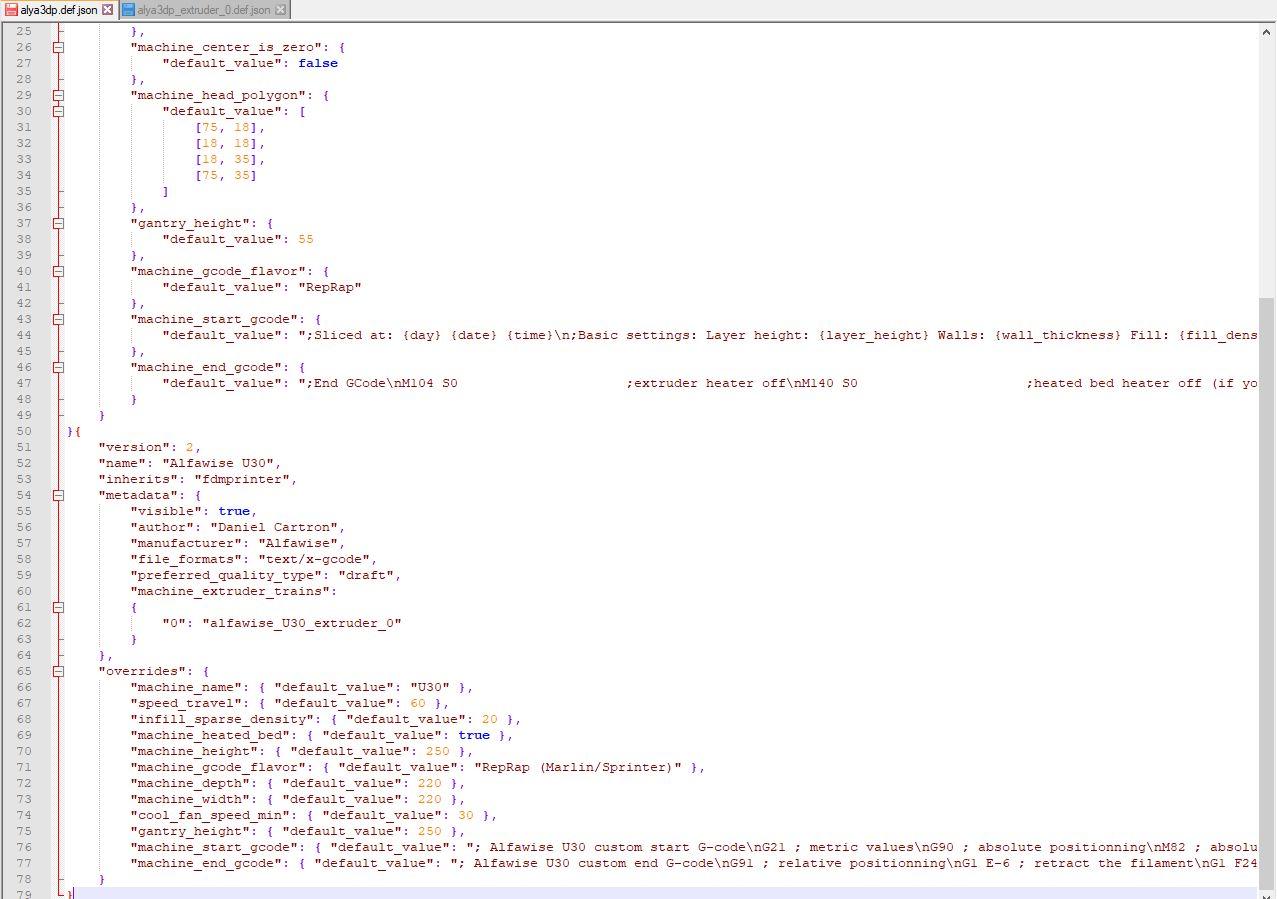Close the alya3dp.def.json tab

(108, 10)
